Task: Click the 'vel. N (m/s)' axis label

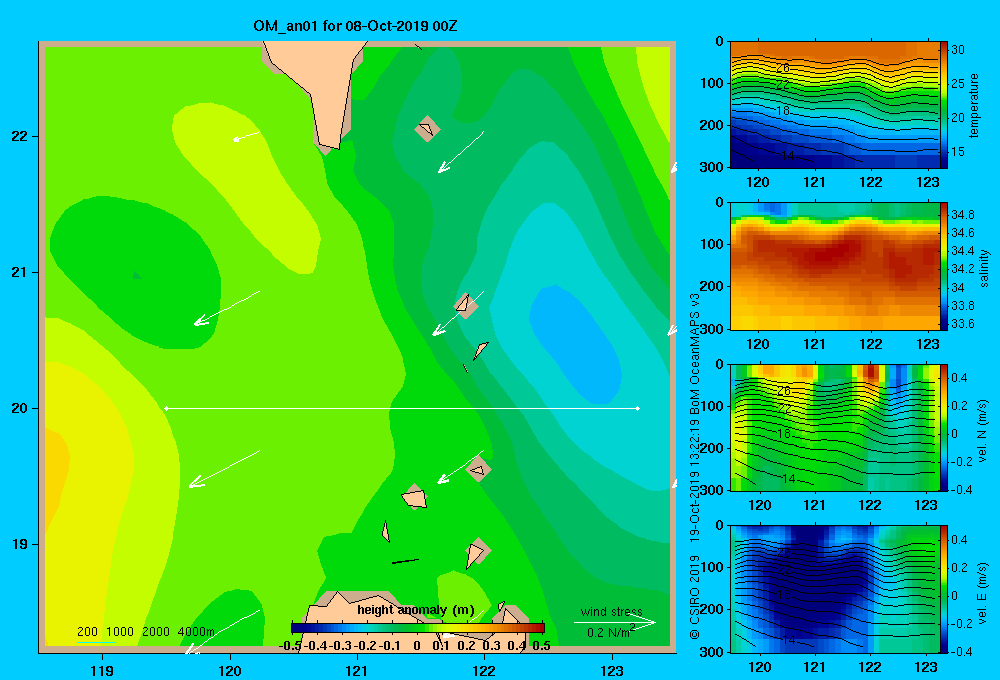Action: [983, 430]
